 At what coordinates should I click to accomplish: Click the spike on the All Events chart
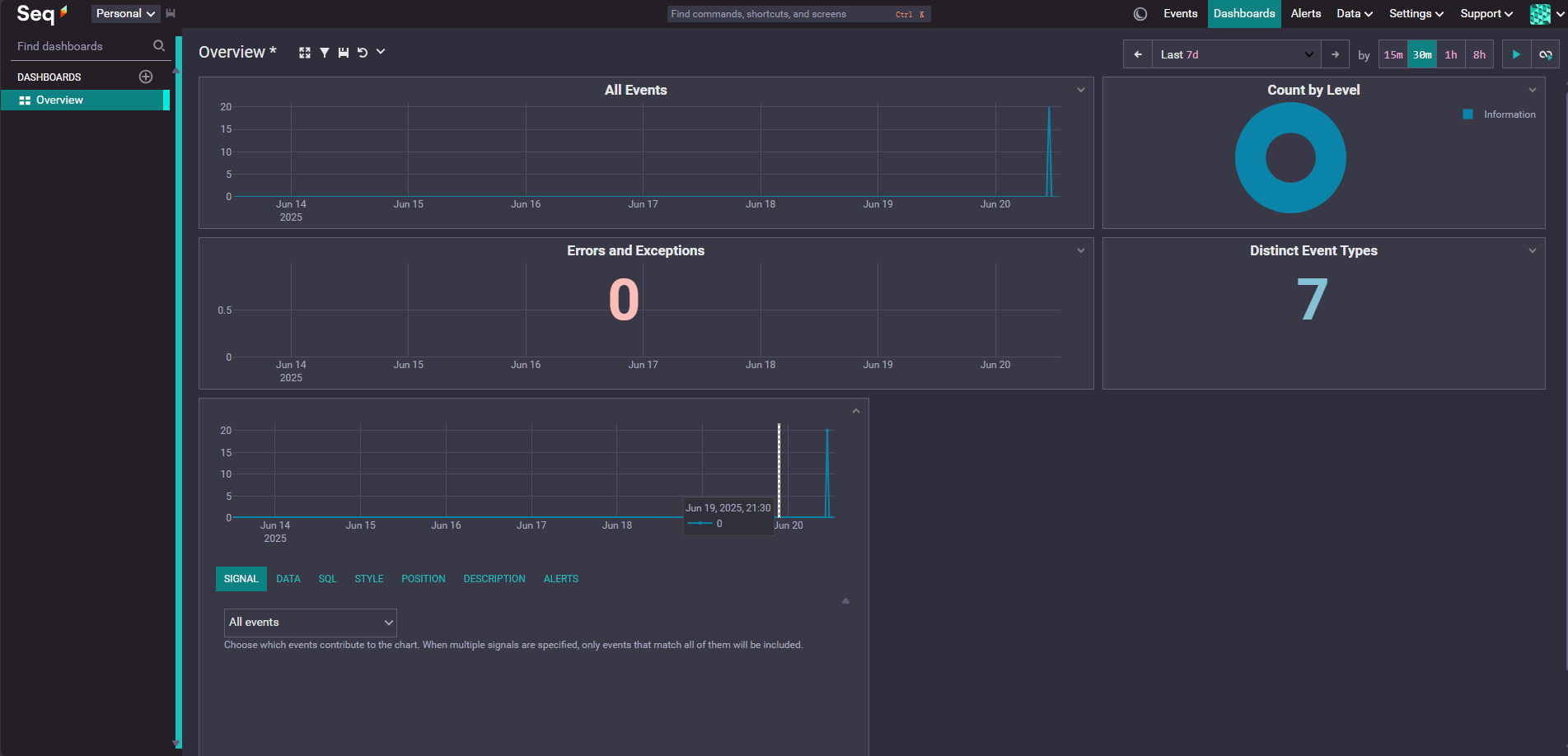point(1049,152)
